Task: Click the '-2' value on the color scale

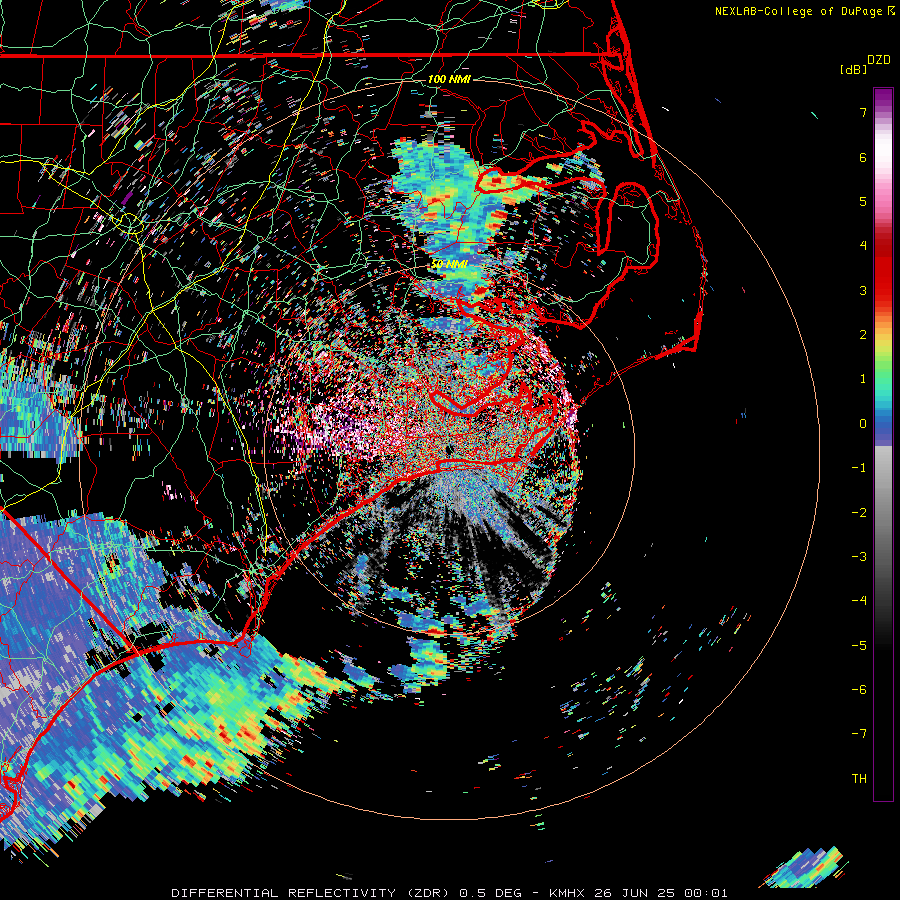Action: [859, 513]
